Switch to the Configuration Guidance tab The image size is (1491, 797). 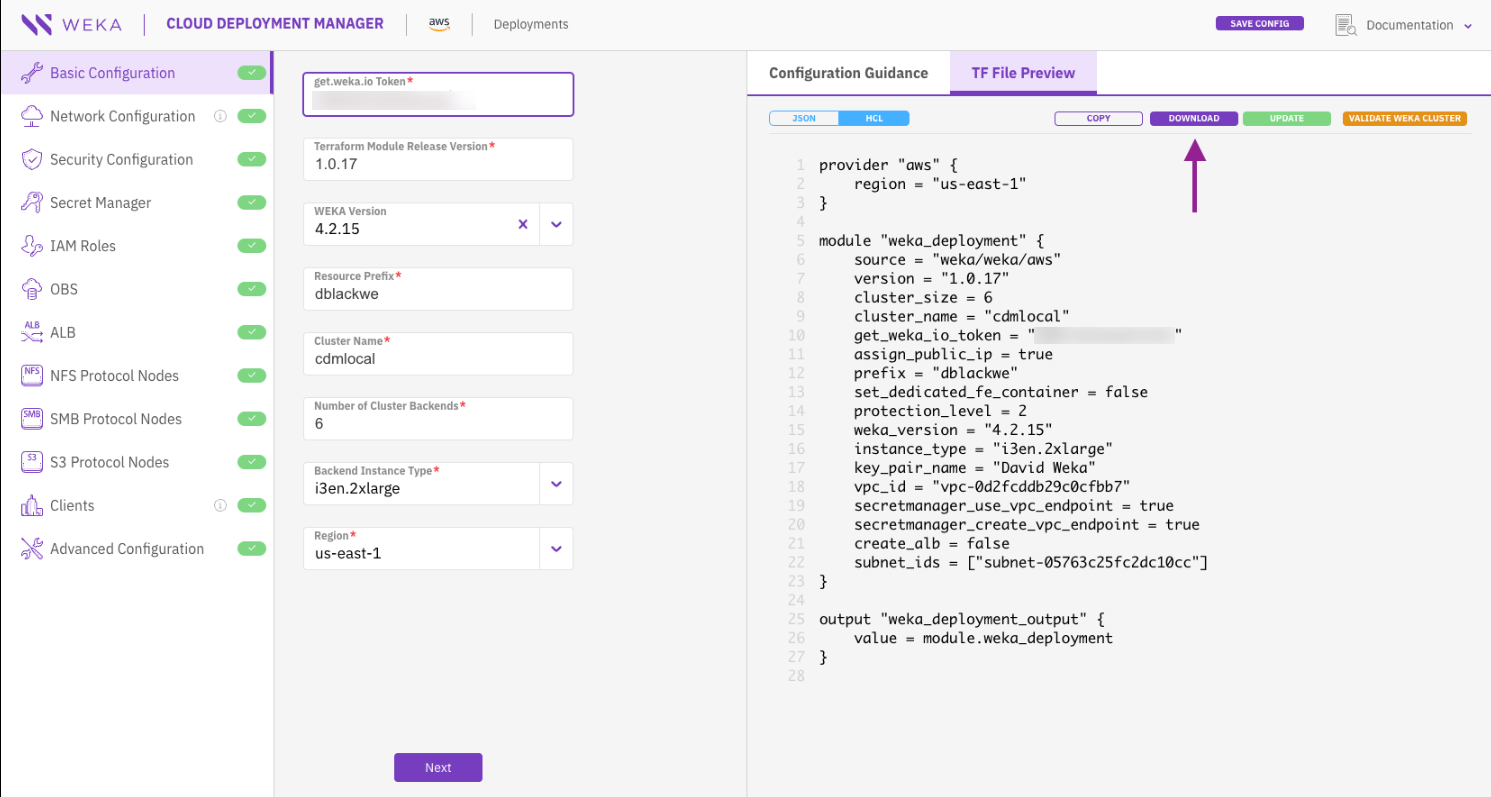[x=848, y=73]
